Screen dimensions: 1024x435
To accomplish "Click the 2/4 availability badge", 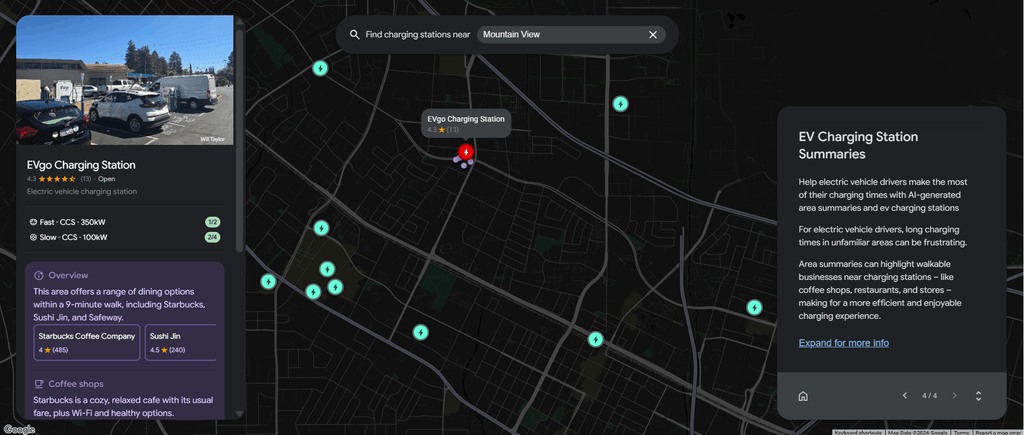I will pyautogui.click(x=212, y=237).
